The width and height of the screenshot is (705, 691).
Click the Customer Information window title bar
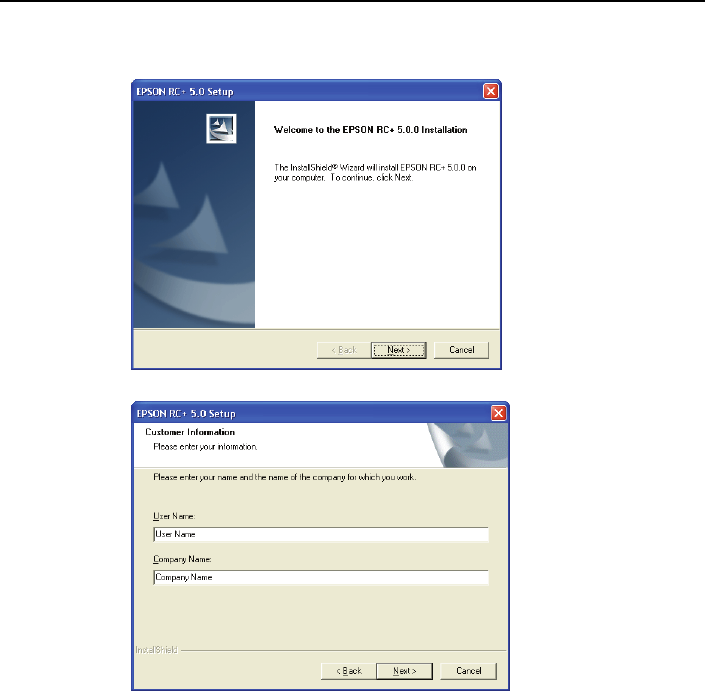pyautogui.click(x=312, y=414)
